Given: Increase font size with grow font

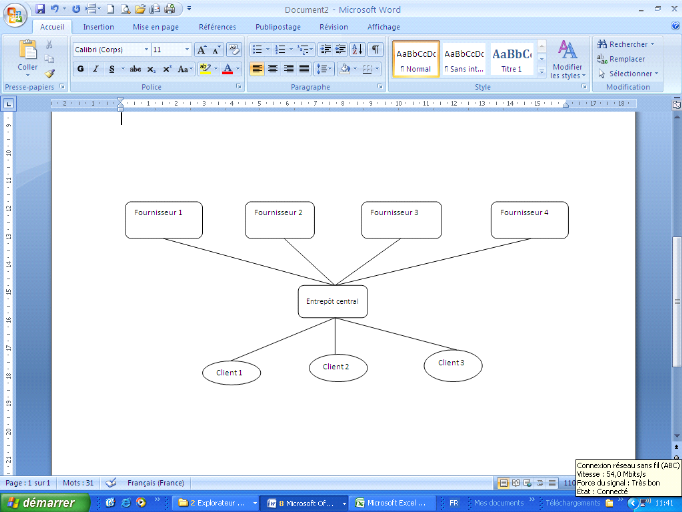Looking at the screenshot, I should (201, 50).
